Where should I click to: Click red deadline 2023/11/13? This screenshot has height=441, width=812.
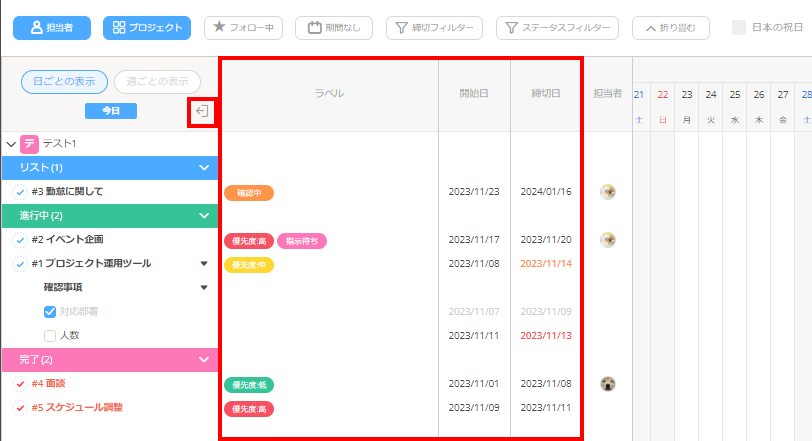point(546,335)
